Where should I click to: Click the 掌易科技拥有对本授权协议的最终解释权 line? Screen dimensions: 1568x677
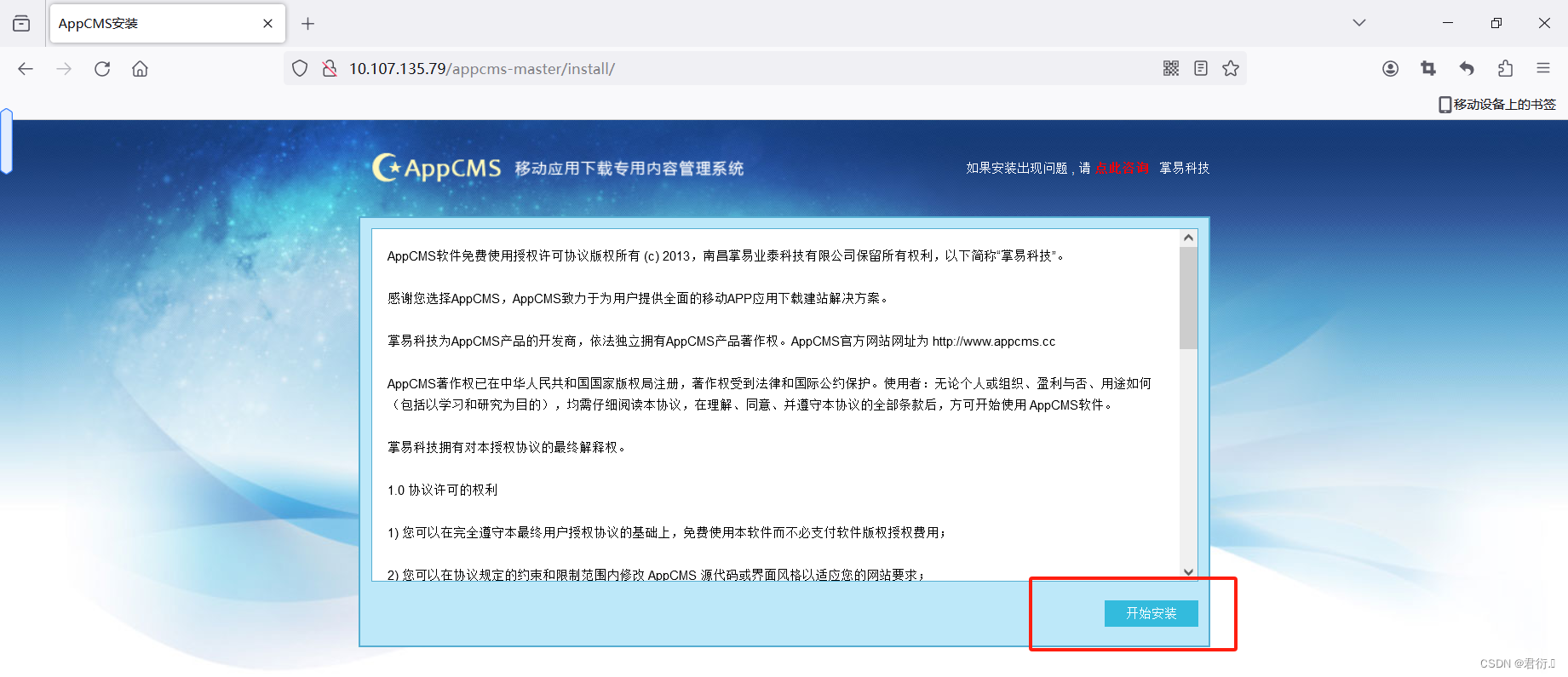pos(508,447)
